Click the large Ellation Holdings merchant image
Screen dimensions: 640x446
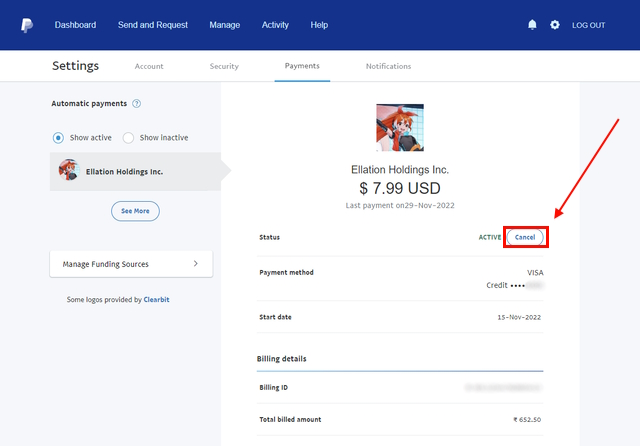[399, 128]
